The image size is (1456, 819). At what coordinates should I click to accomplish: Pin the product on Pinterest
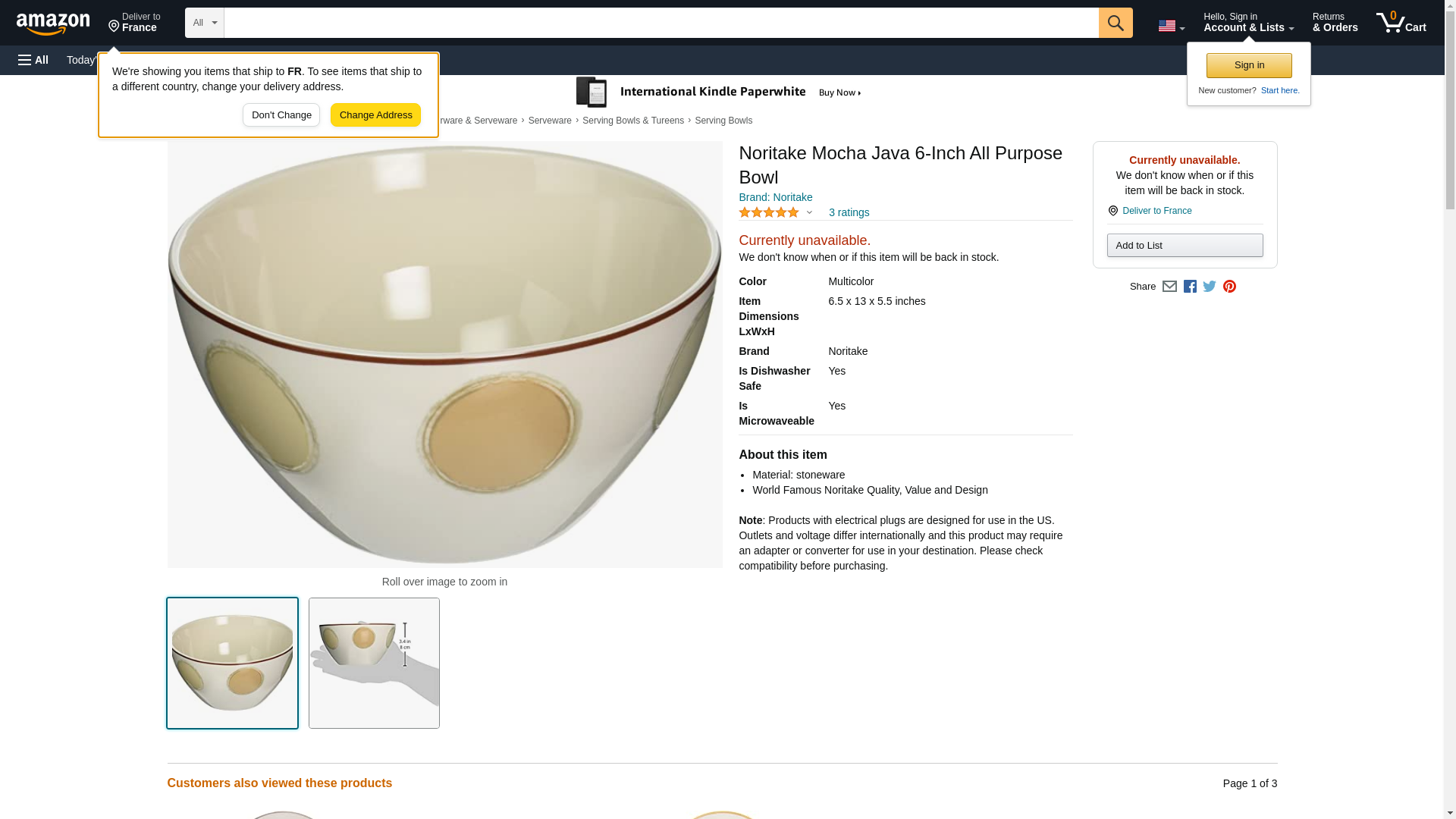(x=1229, y=287)
